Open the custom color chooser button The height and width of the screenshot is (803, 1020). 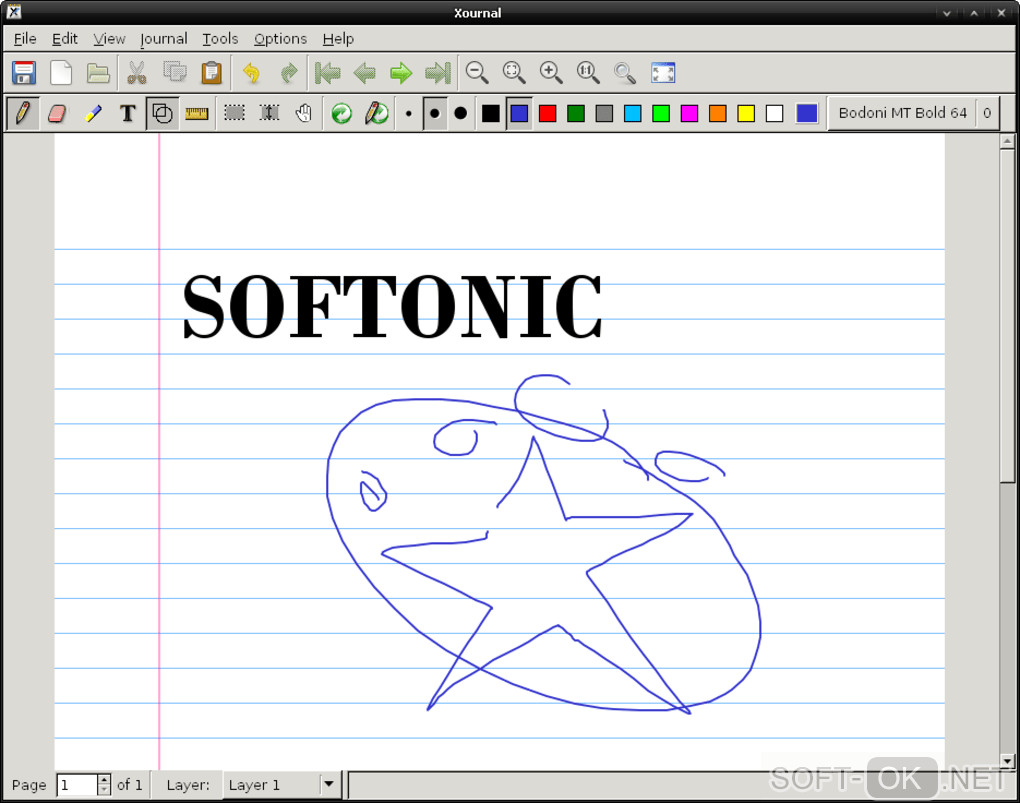click(x=807, y=114)
